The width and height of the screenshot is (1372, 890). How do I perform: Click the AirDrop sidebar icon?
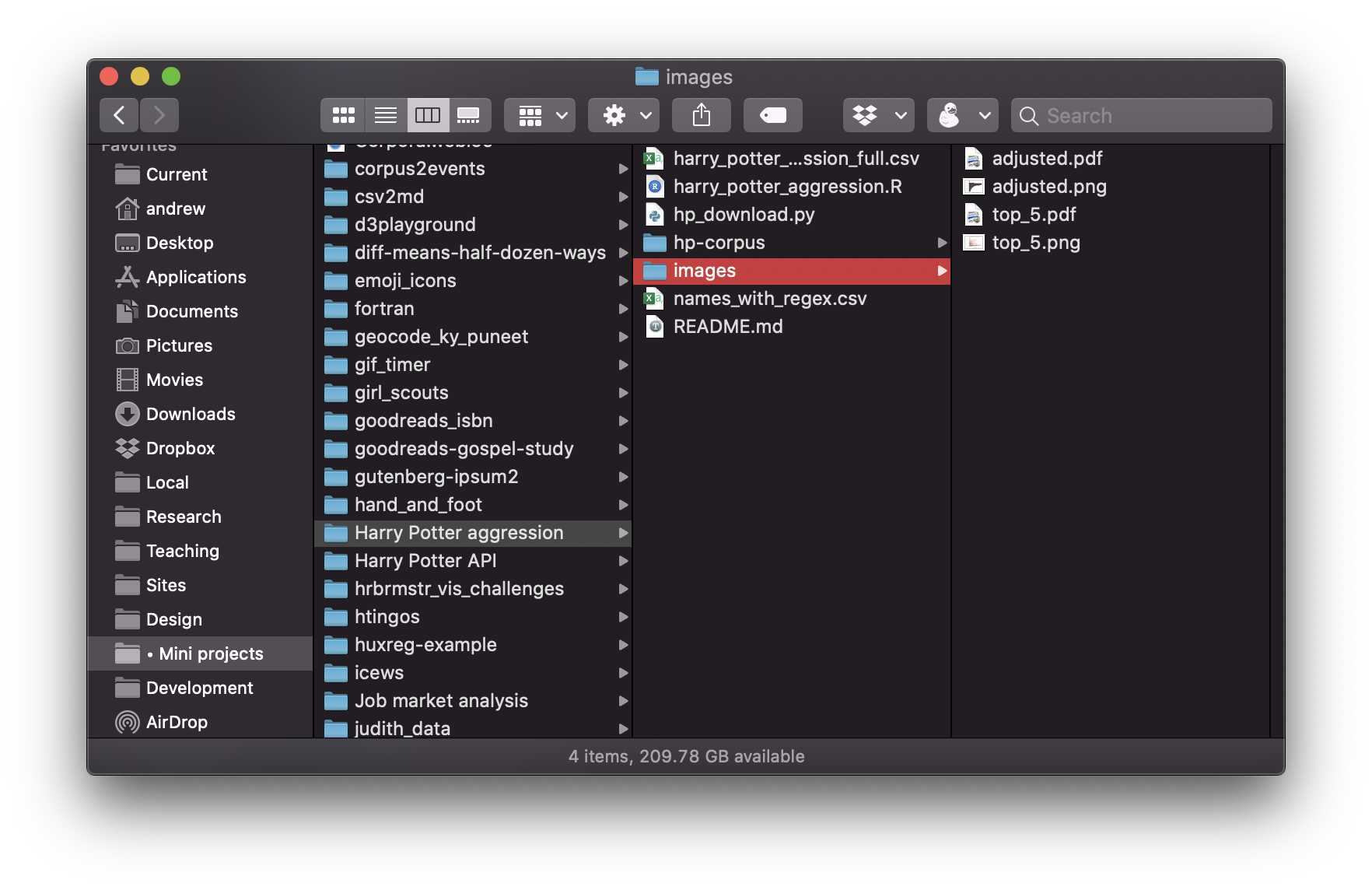128,722
